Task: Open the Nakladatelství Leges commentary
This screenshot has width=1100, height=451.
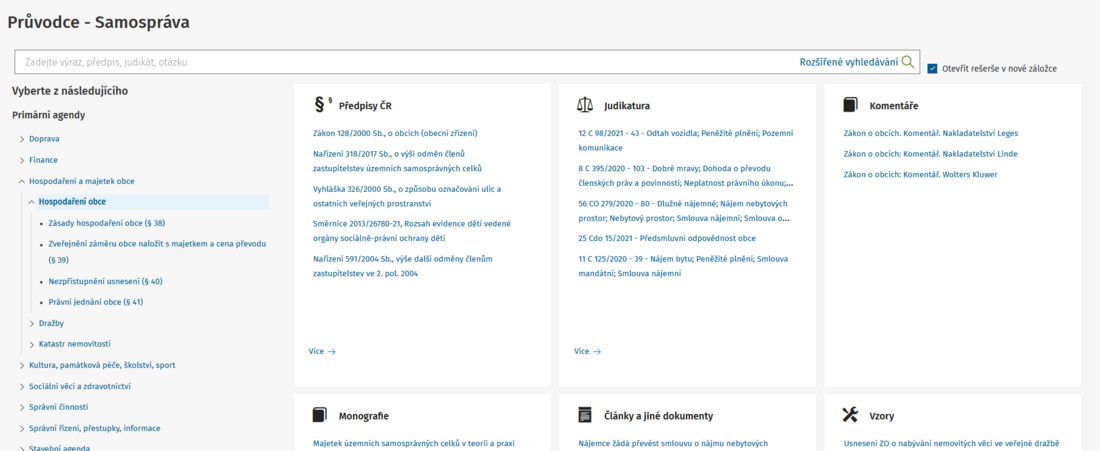Action: (930, 133)
